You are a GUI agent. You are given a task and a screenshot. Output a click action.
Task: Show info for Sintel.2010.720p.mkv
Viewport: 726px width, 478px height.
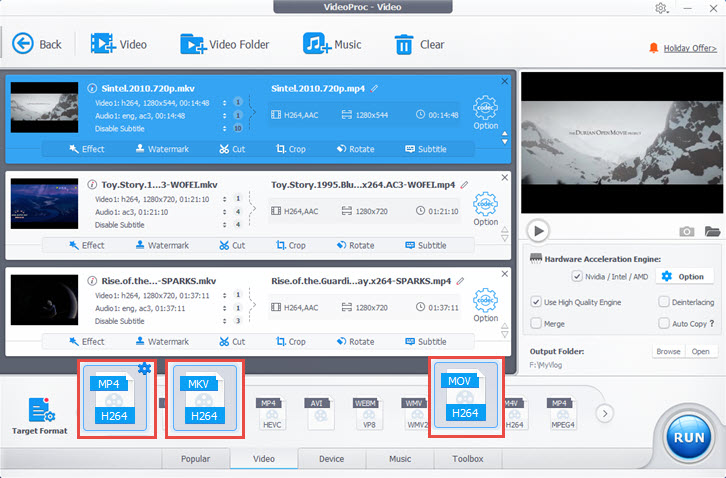click(92, 88)
